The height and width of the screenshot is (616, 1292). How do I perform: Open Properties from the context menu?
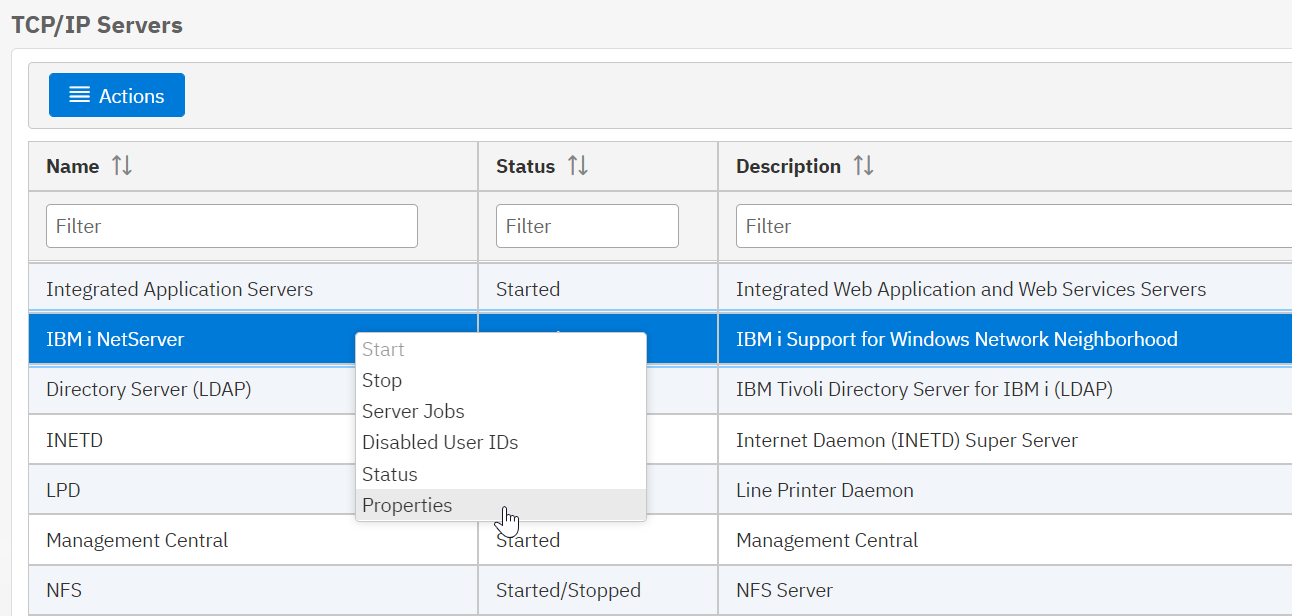pos(500,505)
